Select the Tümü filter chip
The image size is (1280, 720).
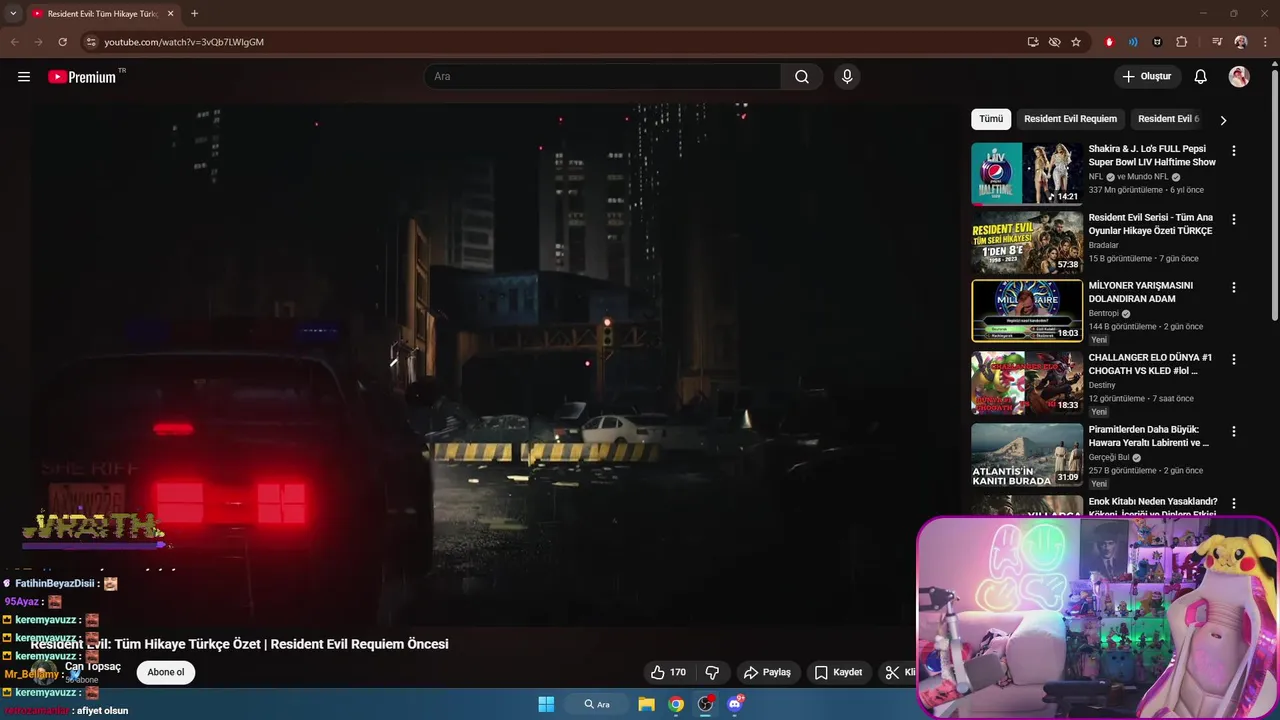click(x=991, y=119)
